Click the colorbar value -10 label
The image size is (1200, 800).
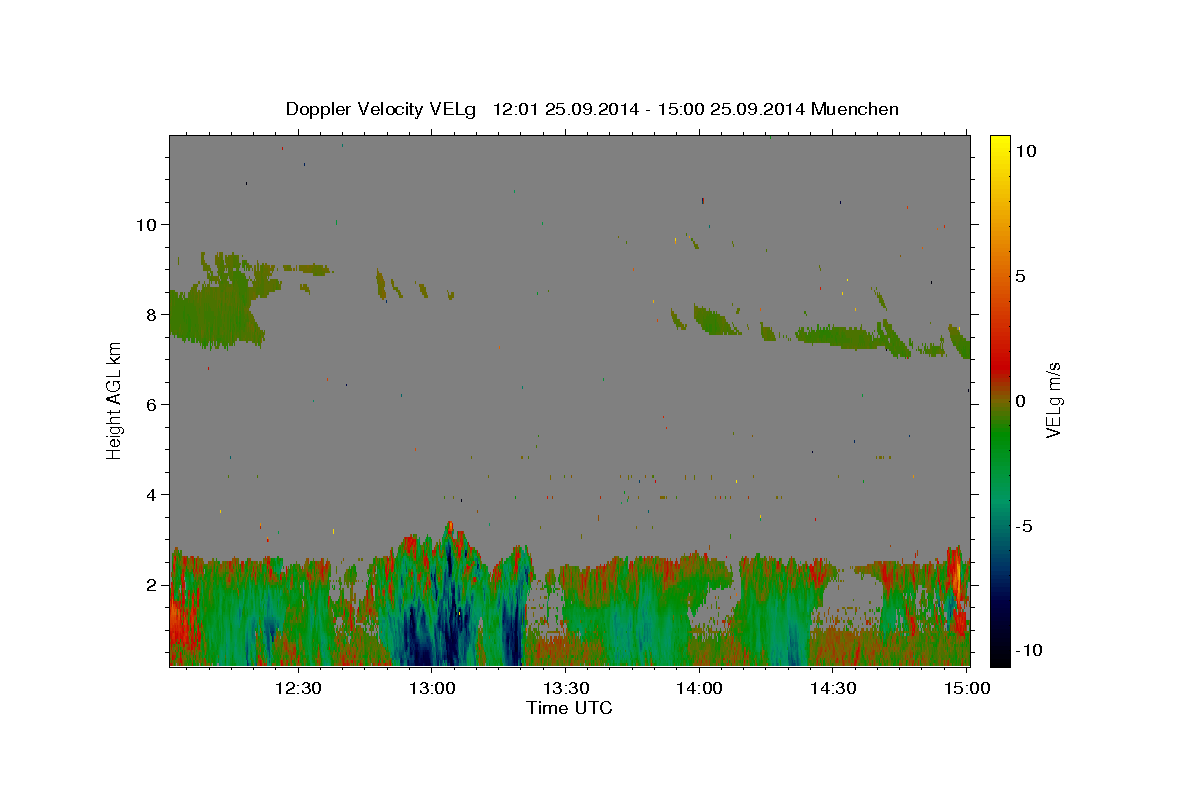pyautogui.click(x=1029, y=651)
